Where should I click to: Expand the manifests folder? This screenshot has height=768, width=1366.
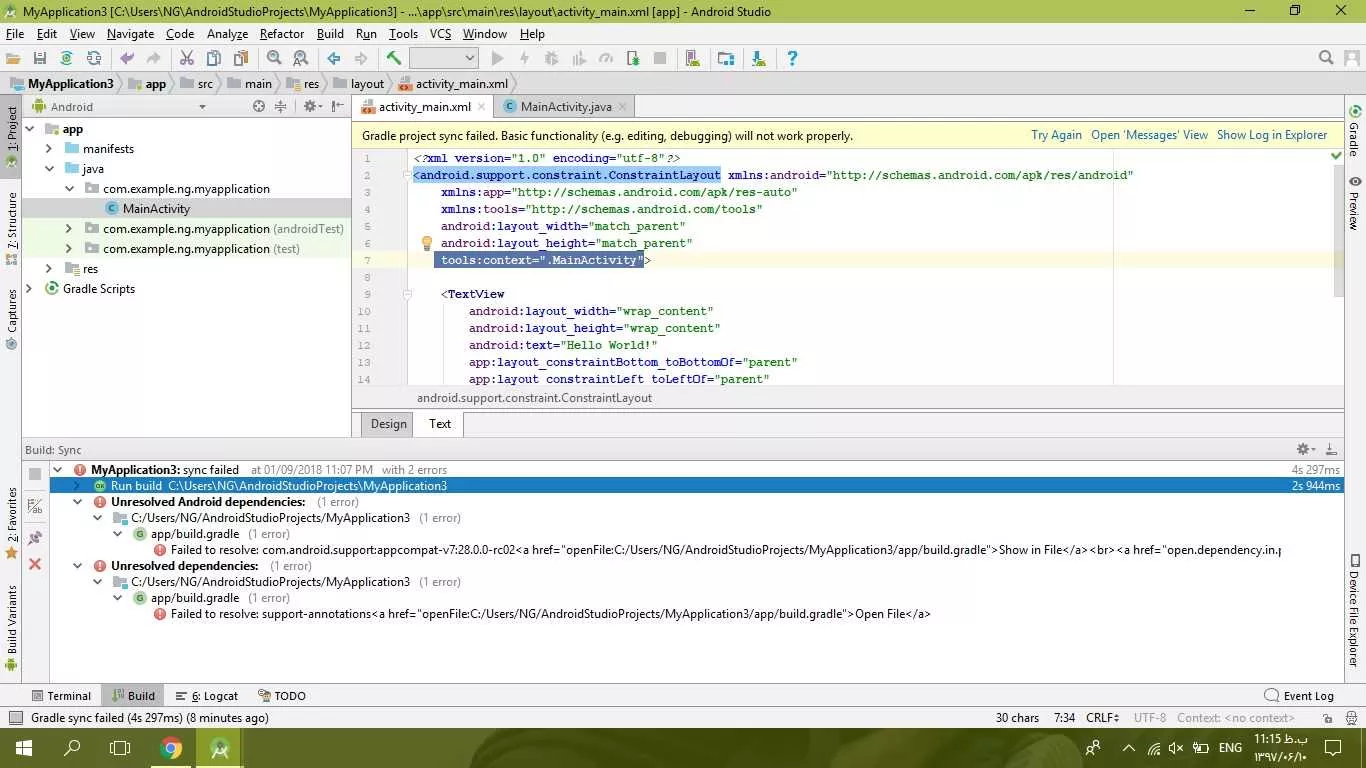tap(49, 149)
